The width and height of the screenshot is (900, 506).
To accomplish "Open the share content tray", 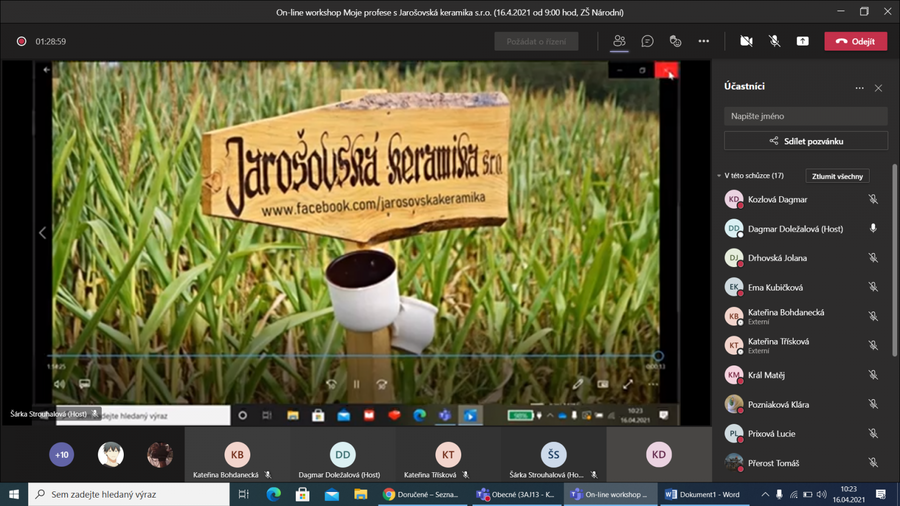I will (x=802, y=41).
